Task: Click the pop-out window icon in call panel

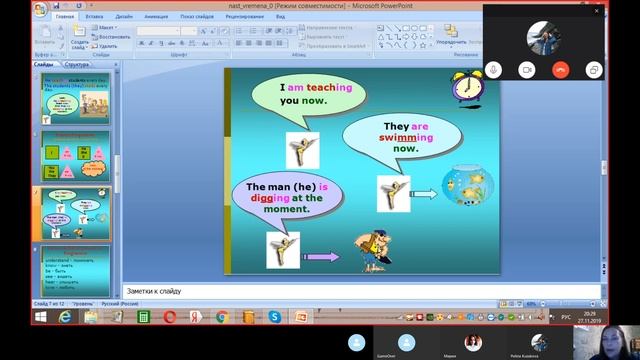Action: (x=594, y=70)
